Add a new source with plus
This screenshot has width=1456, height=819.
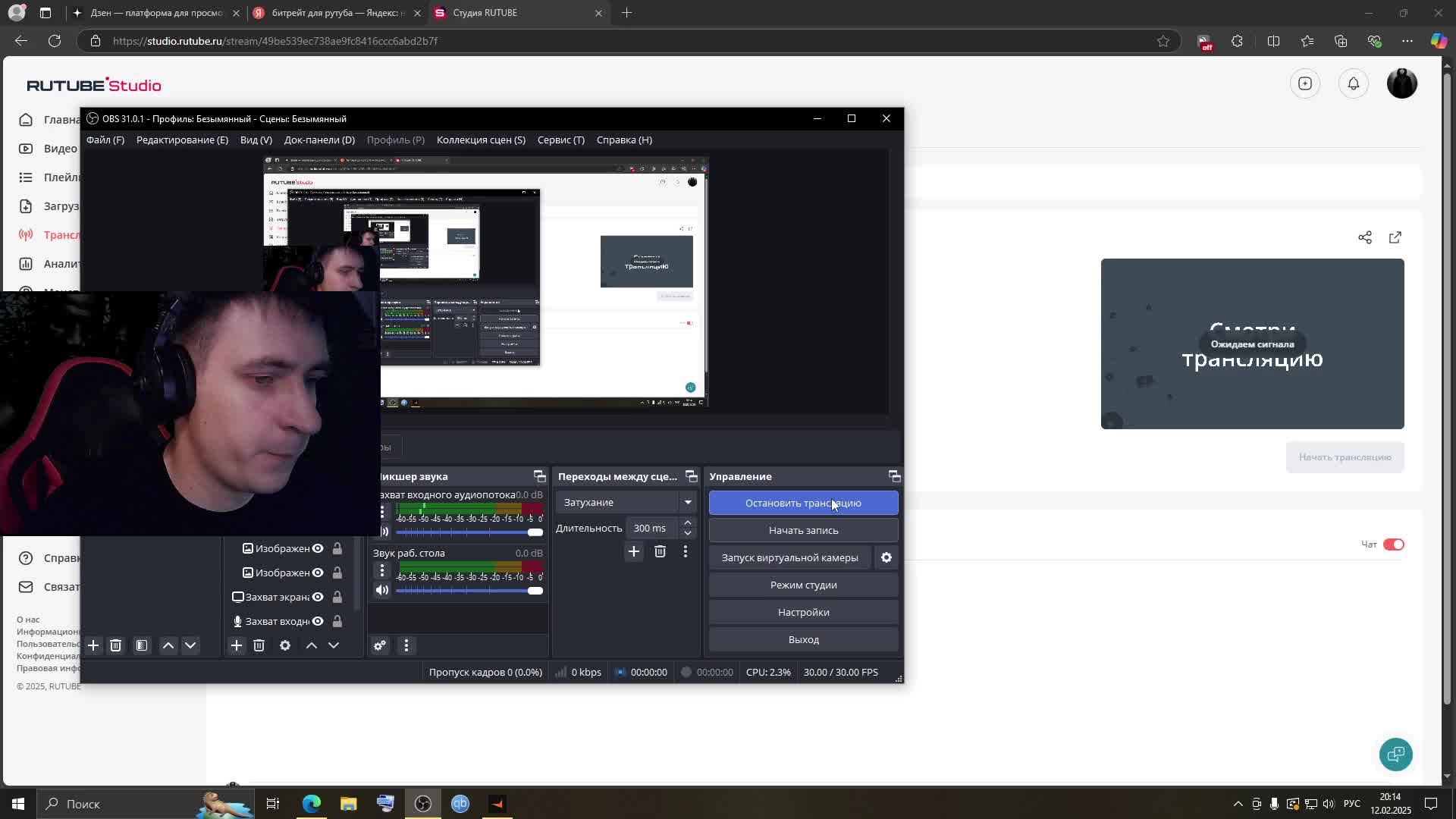click(237, 645)
